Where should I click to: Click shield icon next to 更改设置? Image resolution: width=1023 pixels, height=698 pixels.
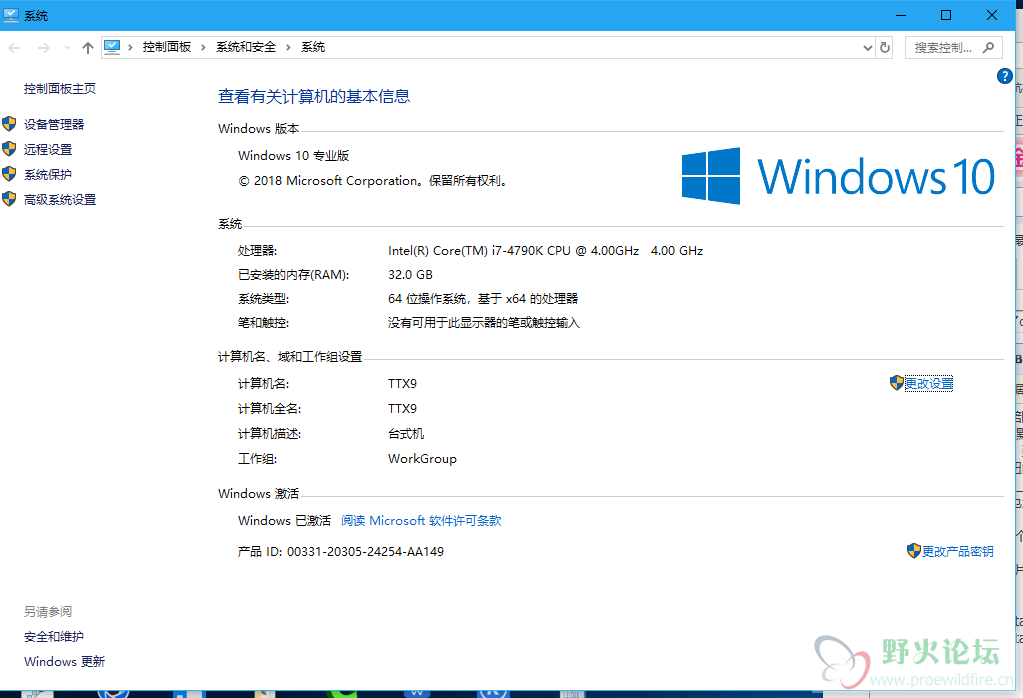(x=897, y=383)
